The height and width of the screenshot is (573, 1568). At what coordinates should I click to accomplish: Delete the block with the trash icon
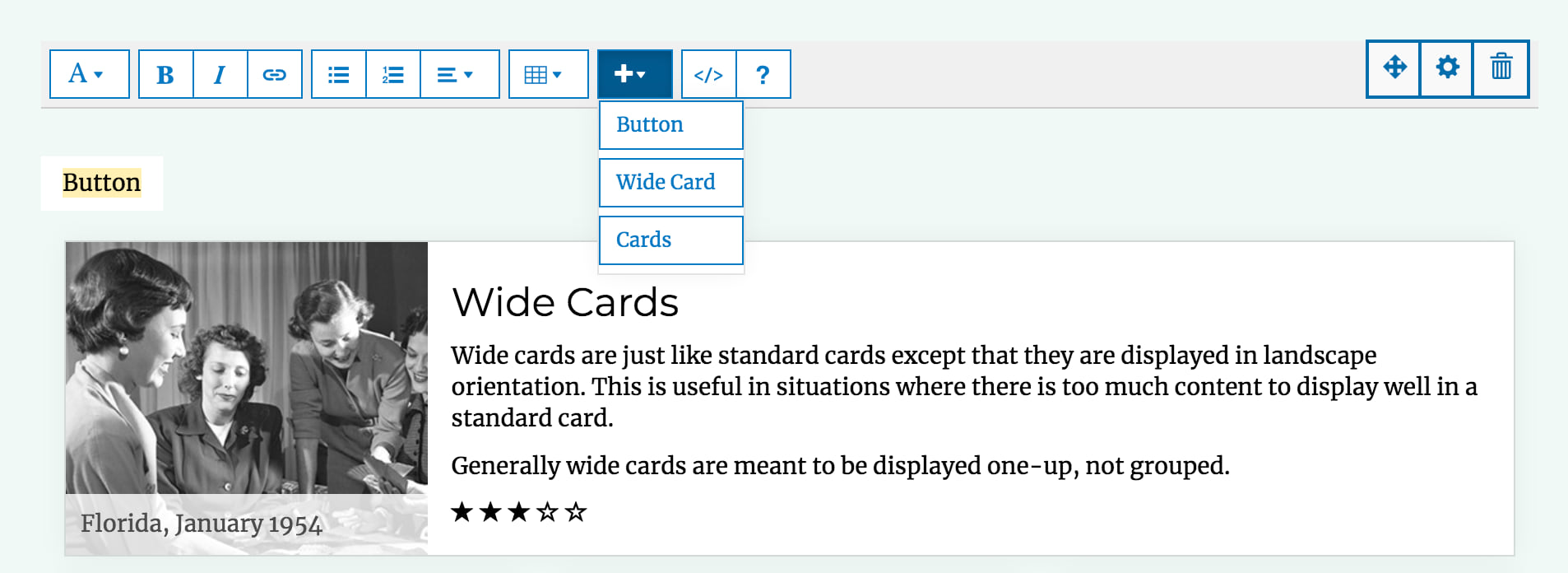[x=1501, y=68]
